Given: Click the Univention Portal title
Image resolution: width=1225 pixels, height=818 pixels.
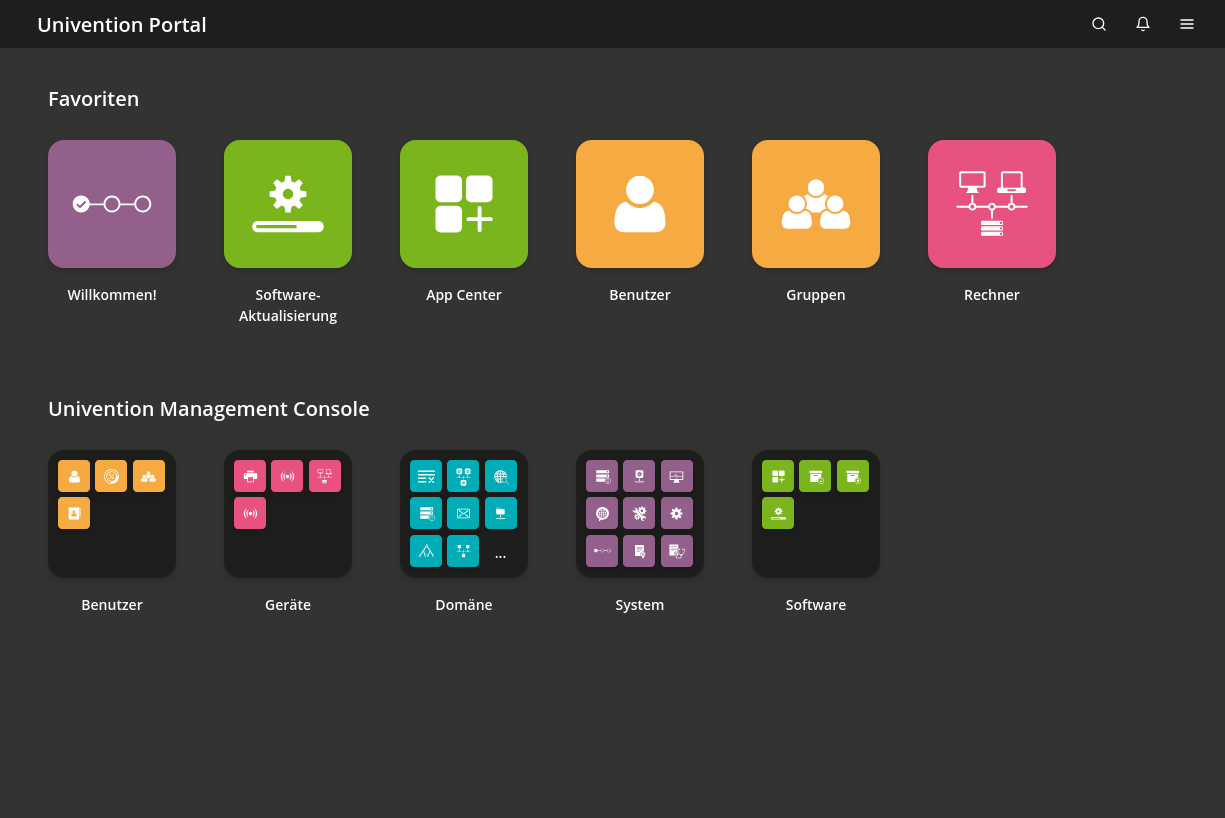Looking at the screenshot, I should coord(121,24).
